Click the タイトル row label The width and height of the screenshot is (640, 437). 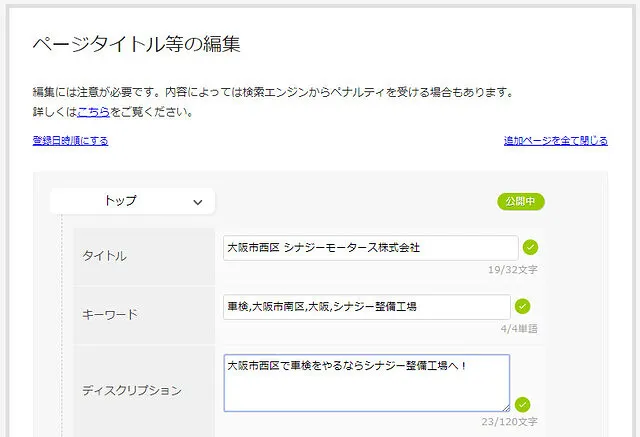coord(104,256)
